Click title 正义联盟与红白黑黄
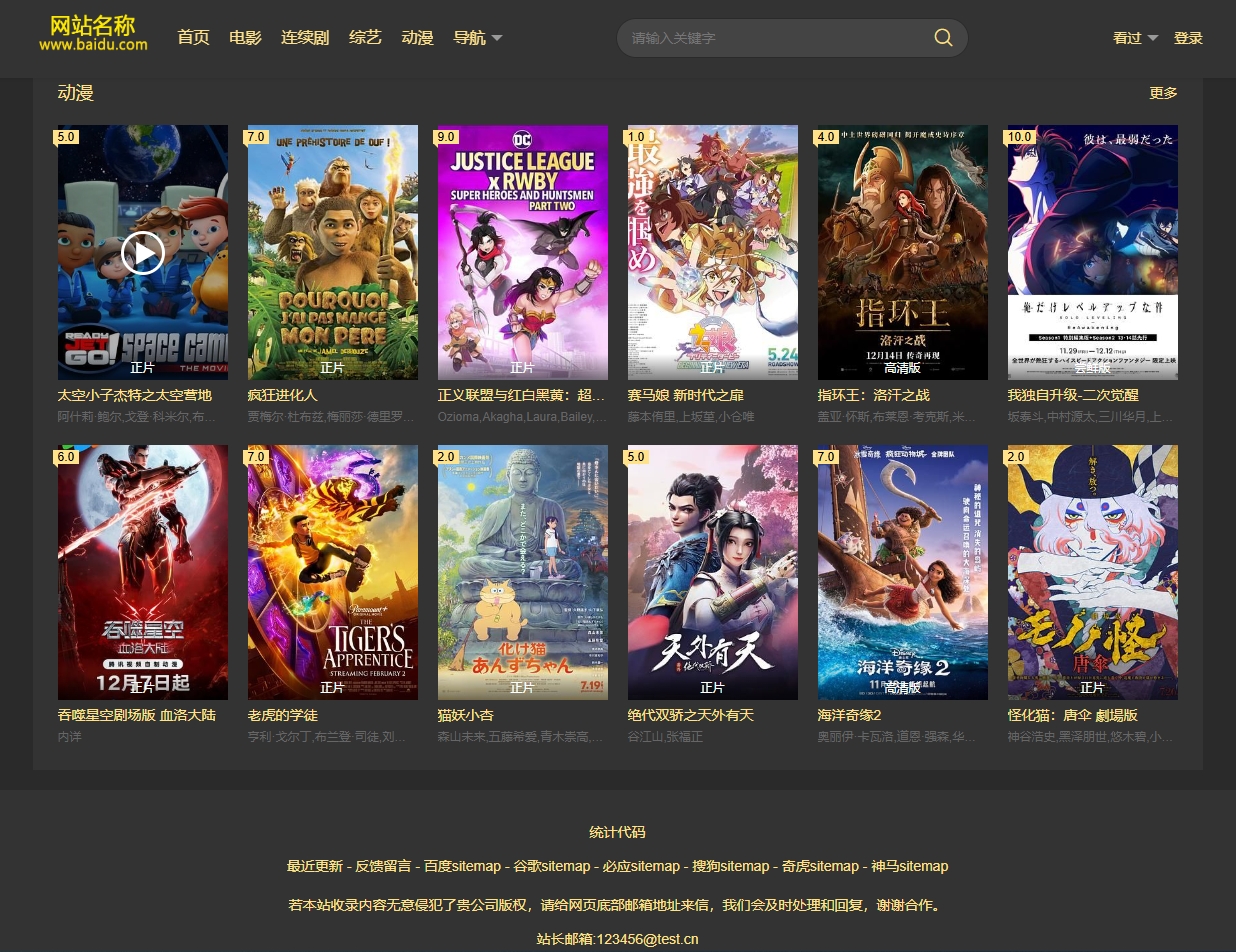 (522, 395)
